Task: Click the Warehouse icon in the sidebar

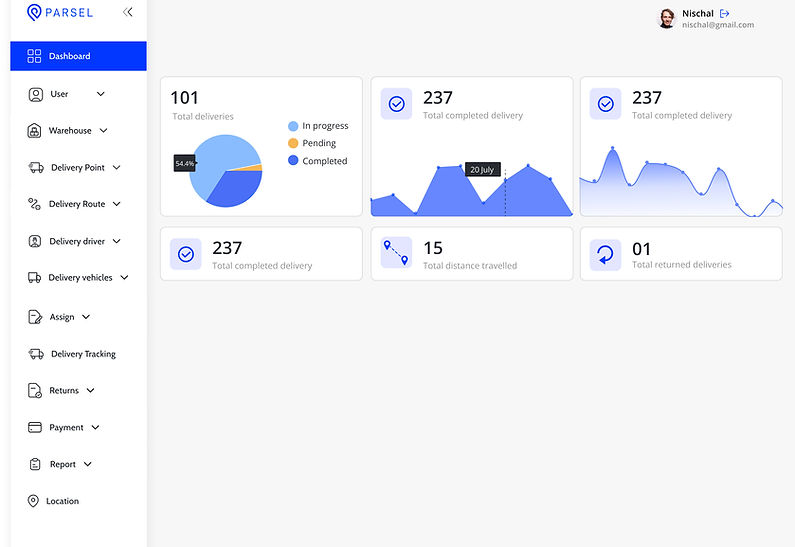Action: [35, 131]
